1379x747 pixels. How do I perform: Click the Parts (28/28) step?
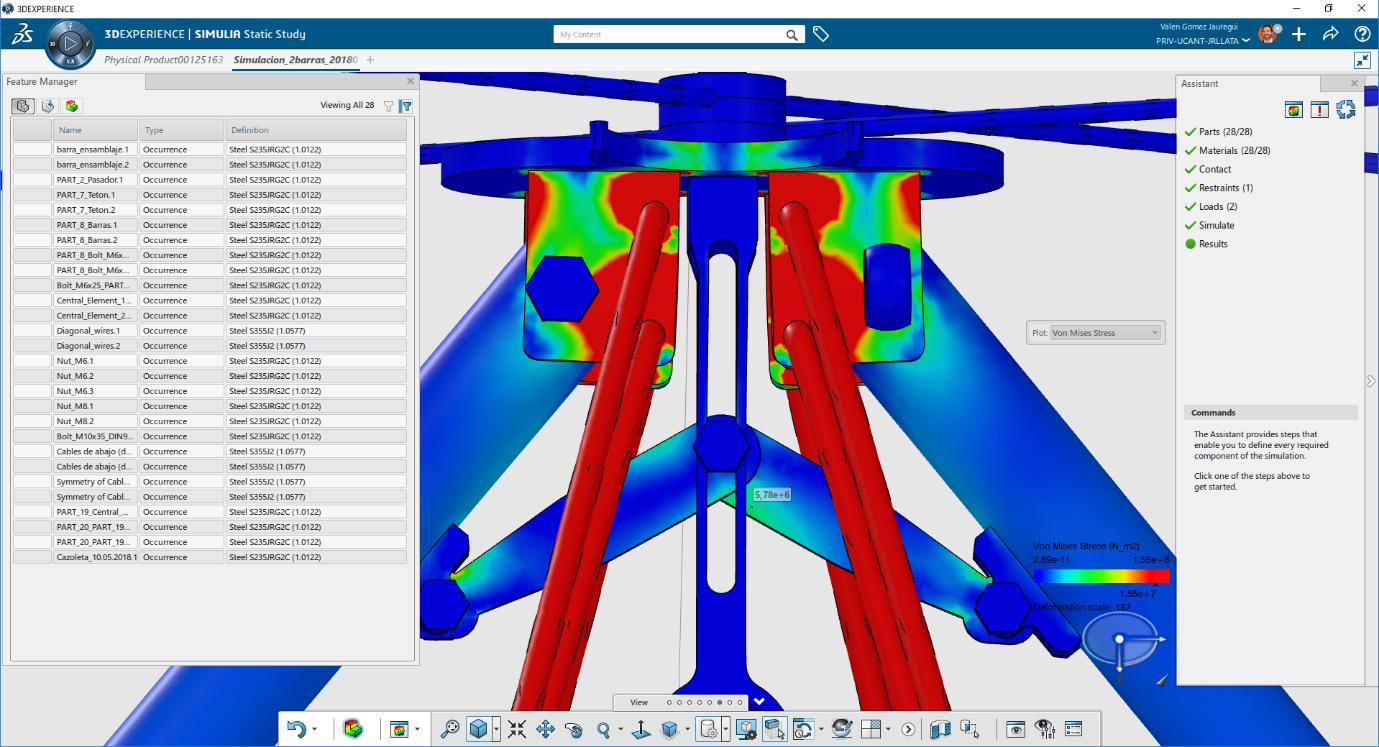point(1225,132)
